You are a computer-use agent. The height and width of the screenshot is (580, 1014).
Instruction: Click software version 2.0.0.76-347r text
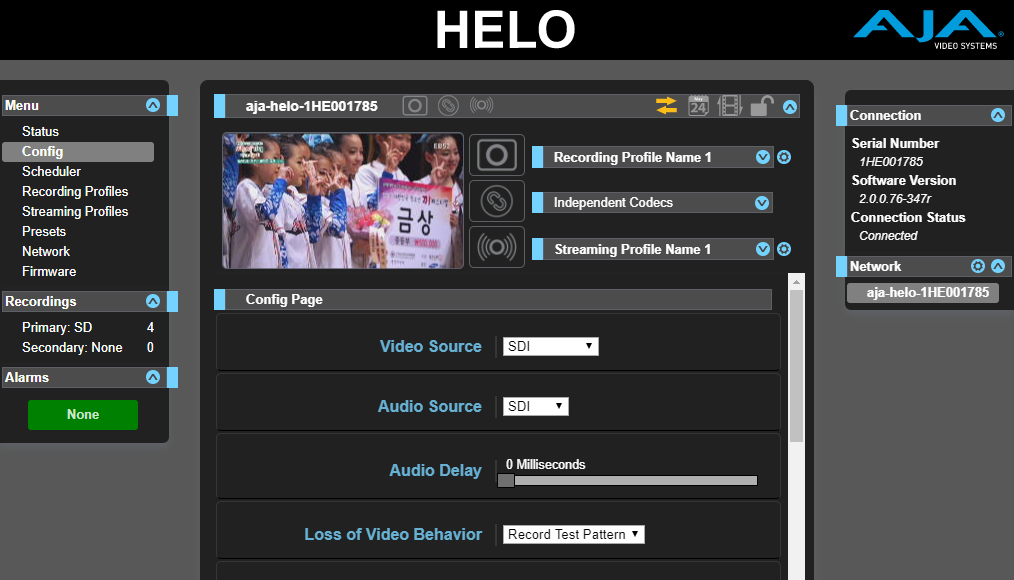coord(895,199)
